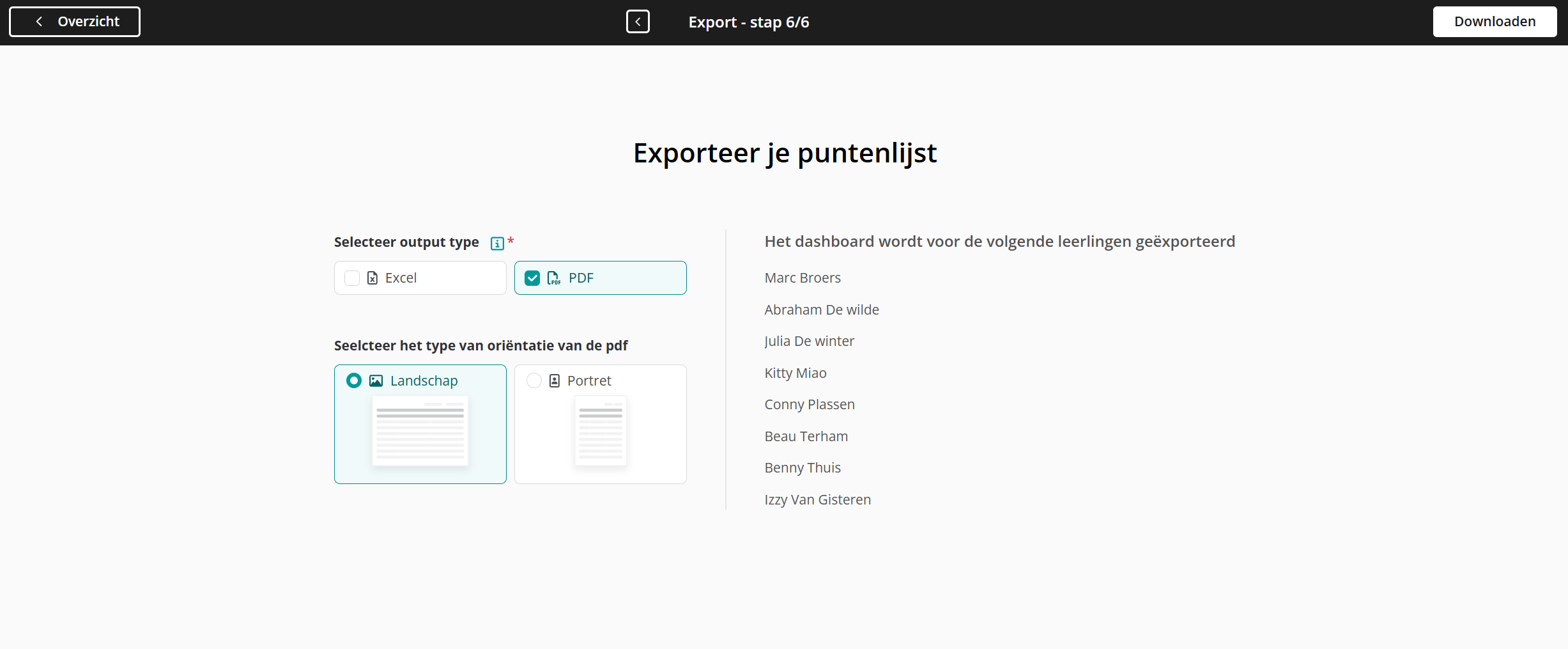Viewport: 1568px width, 649px height.
Task: Click student name Marc Broers
Action: coord(803,278)
